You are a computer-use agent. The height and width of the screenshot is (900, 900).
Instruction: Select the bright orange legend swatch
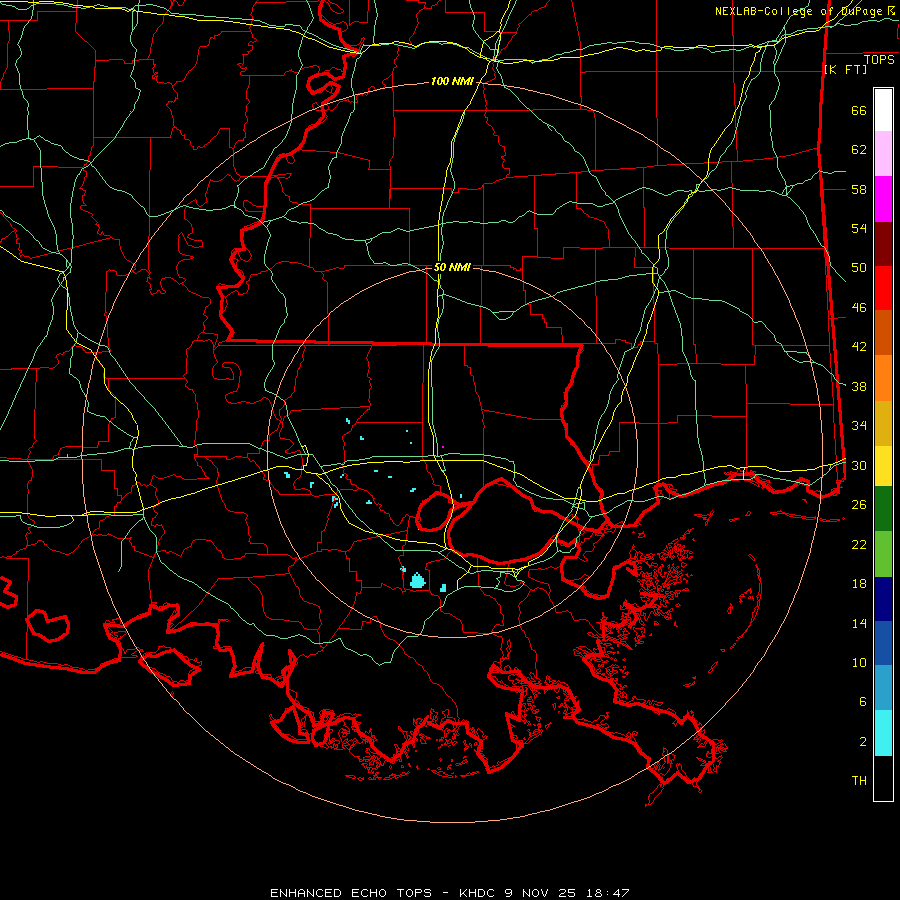point(883,378)
